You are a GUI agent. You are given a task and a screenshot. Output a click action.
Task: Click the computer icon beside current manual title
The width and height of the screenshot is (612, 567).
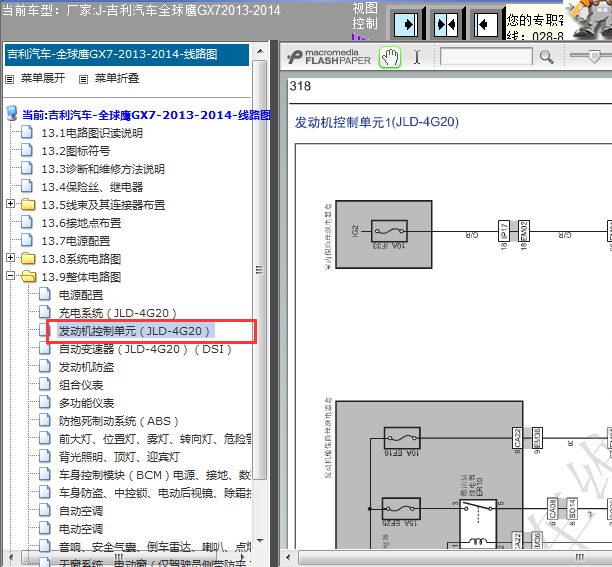12,114
